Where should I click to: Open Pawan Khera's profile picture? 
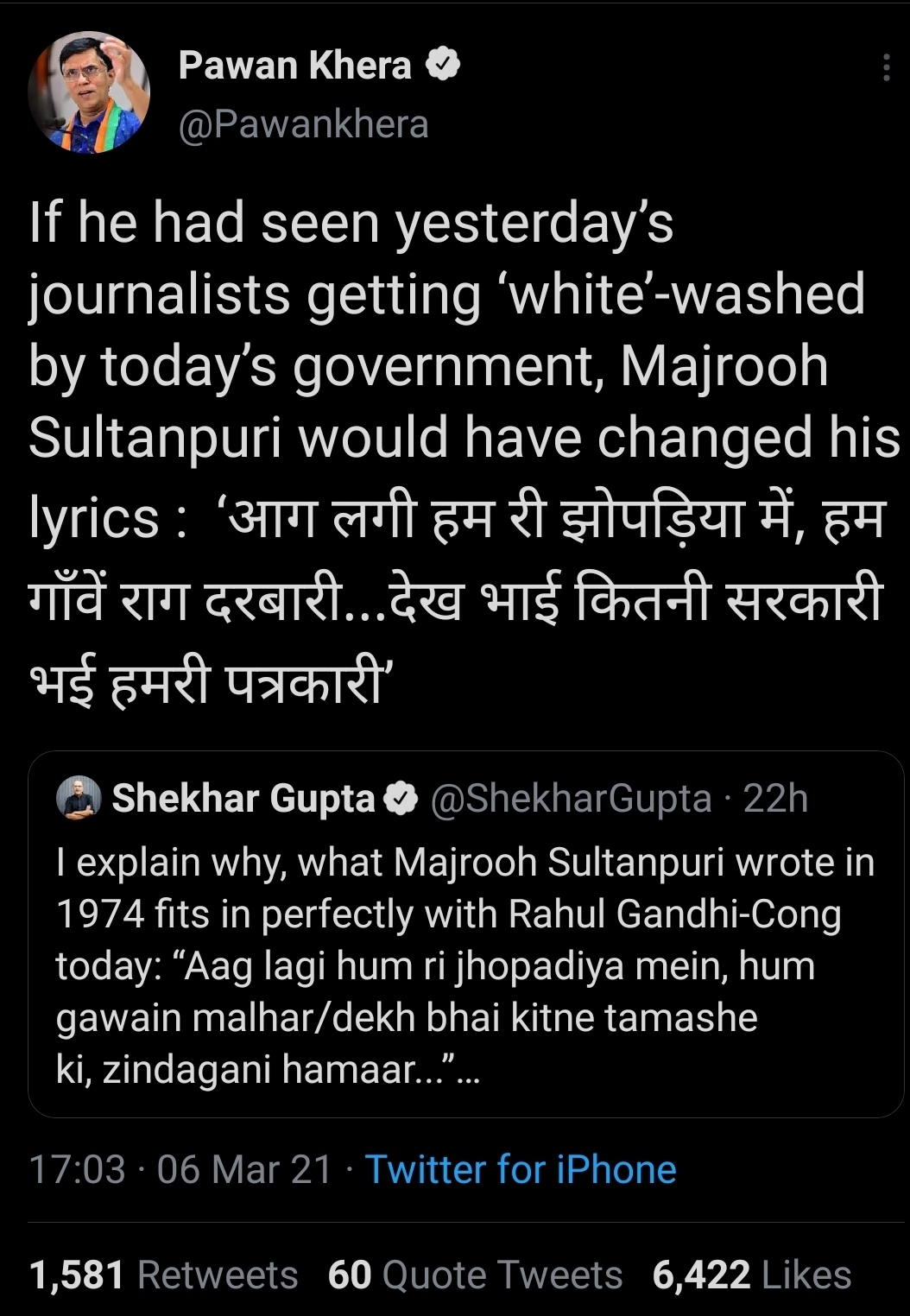click(89, 92)
